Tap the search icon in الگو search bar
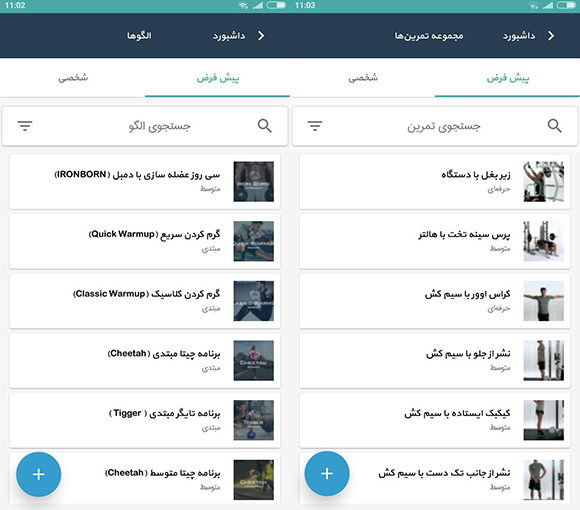Viewport: 580px width, 510px height. pos(264,126)
